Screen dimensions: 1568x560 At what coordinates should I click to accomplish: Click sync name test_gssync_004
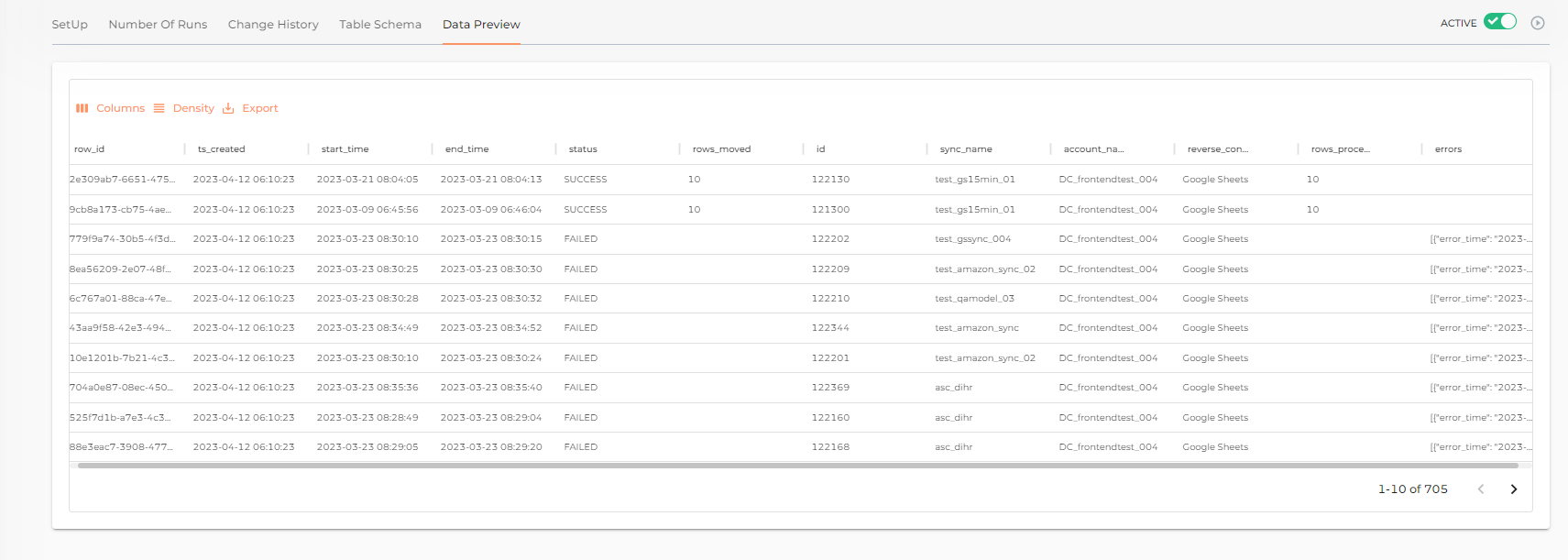pyautogui.click(x=973, y=239)
